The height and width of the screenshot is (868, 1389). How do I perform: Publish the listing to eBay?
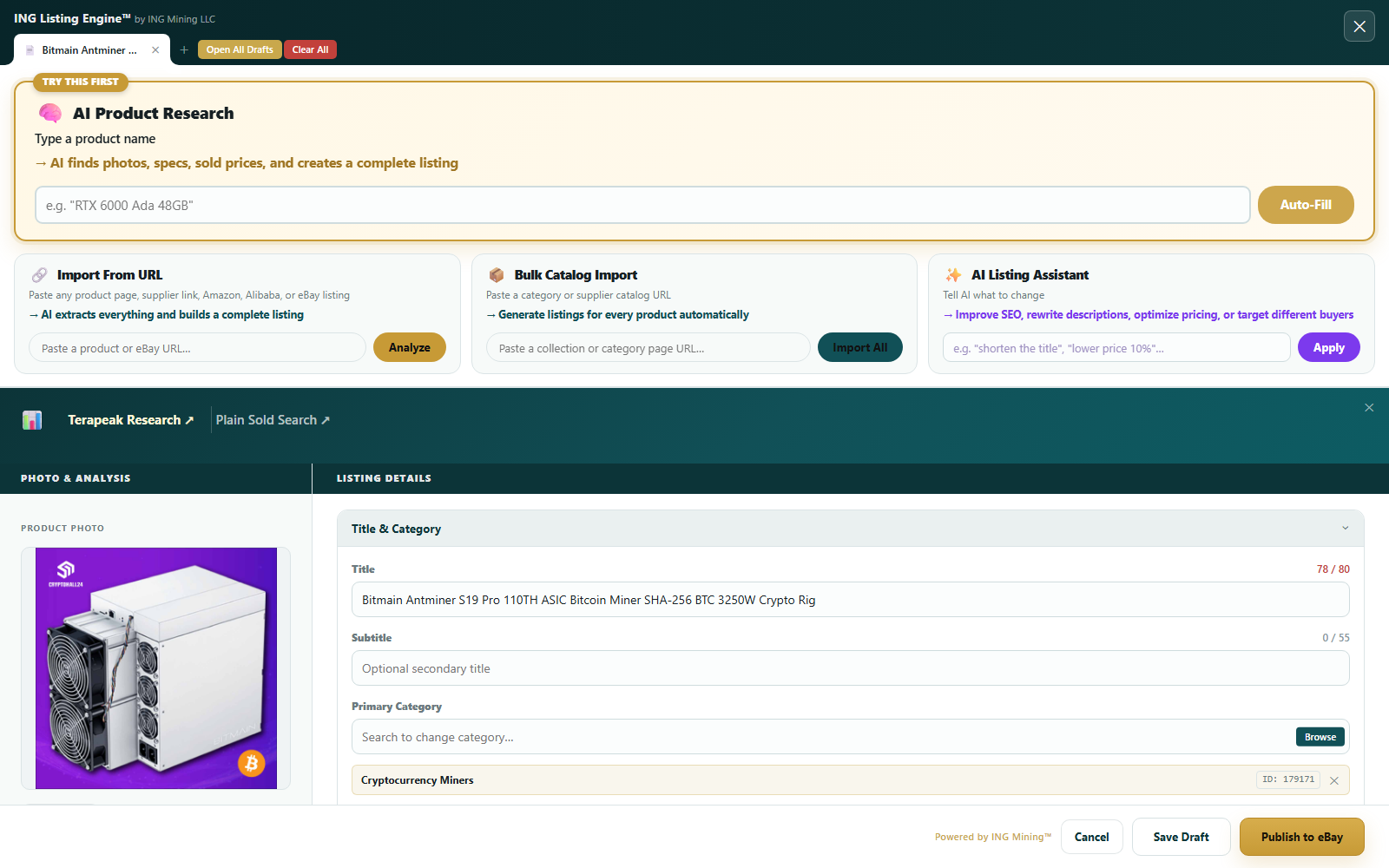1302,837
